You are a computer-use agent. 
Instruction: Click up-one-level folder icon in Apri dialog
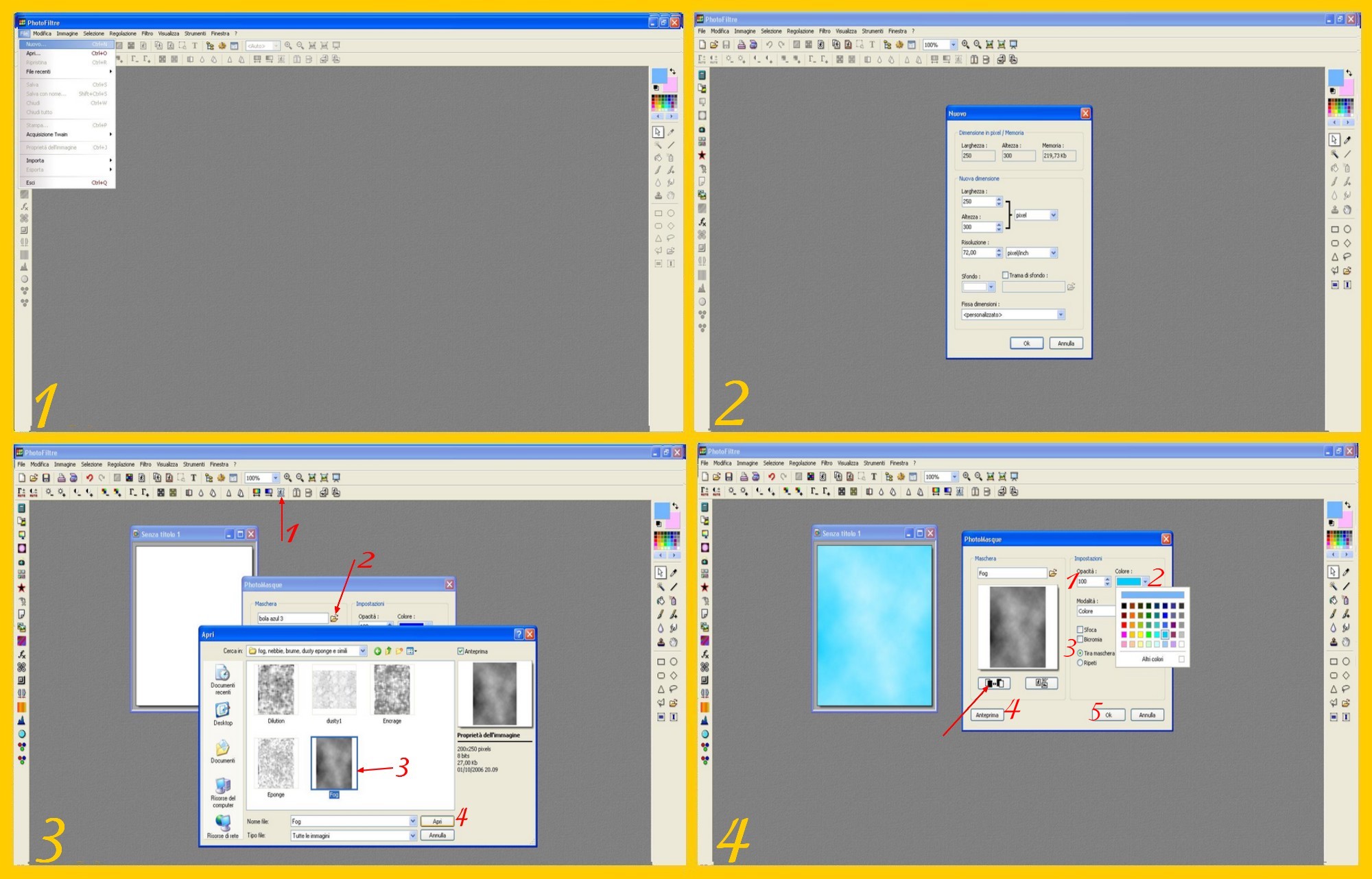[388, 651]
